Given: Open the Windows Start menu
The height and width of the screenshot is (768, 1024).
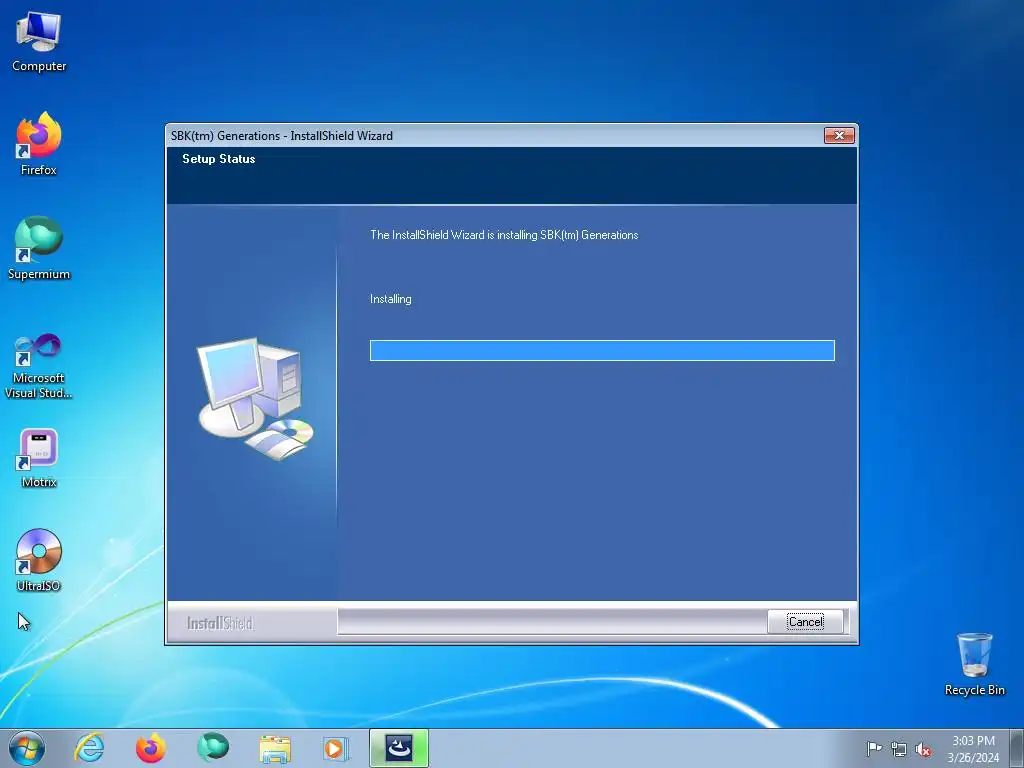Looking at the screenshot, I should 26,748.
